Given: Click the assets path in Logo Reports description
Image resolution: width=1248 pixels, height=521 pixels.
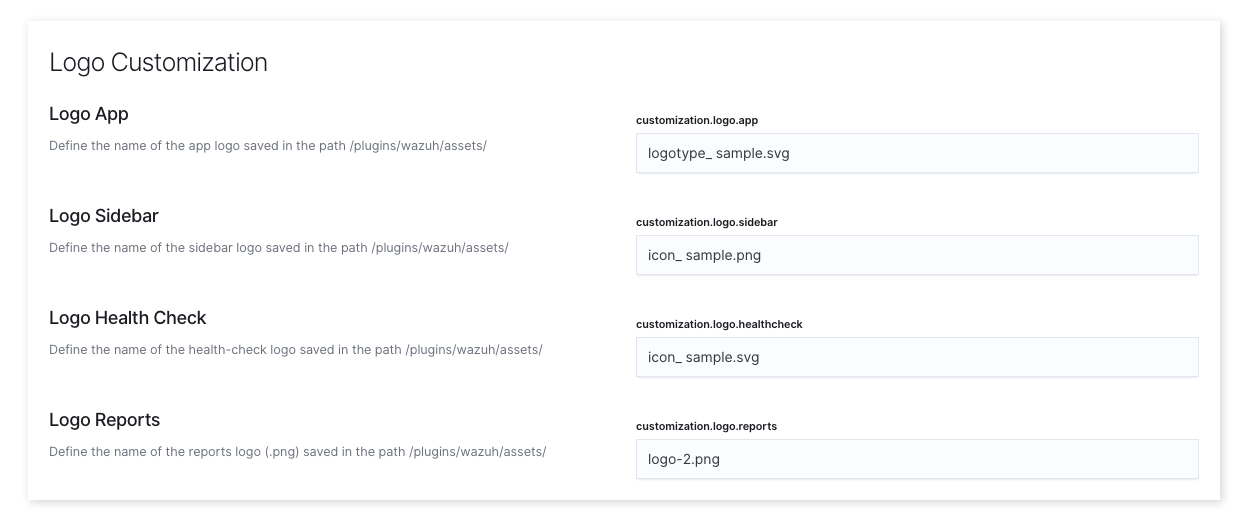Looking at the screenshot, I should coord(478,452).
